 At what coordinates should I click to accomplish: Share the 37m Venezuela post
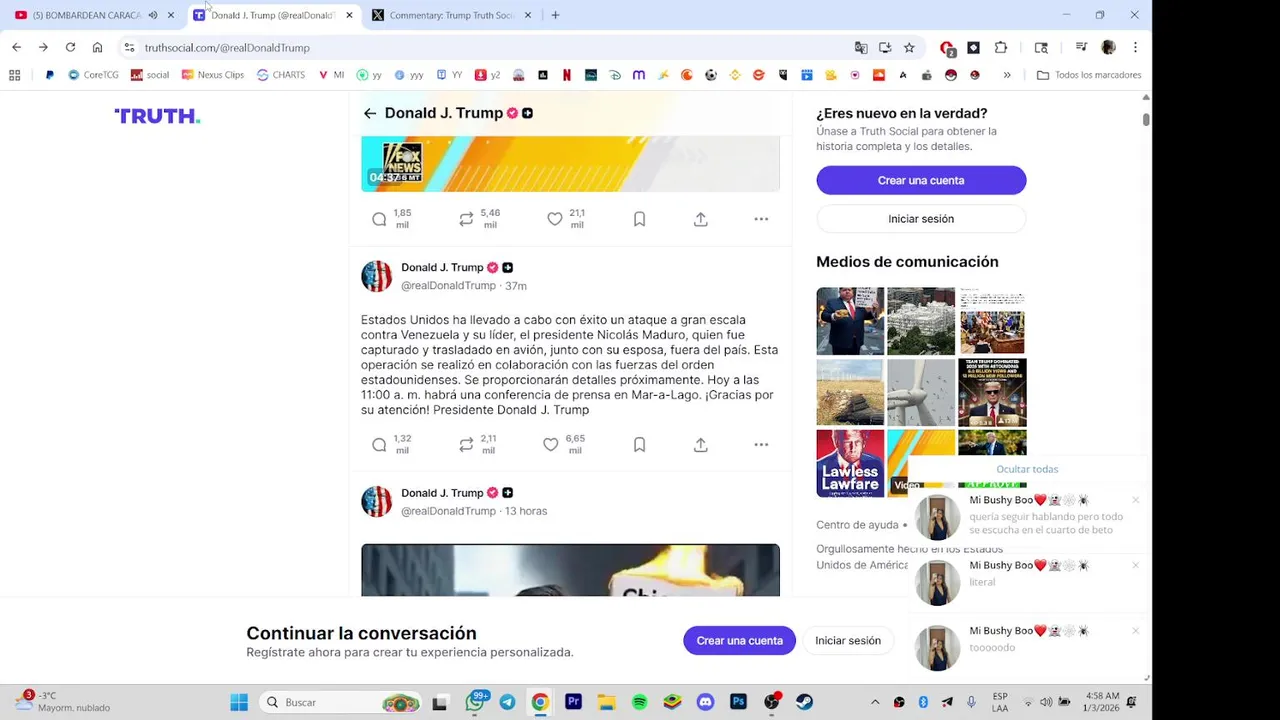[x=701, y=445]
